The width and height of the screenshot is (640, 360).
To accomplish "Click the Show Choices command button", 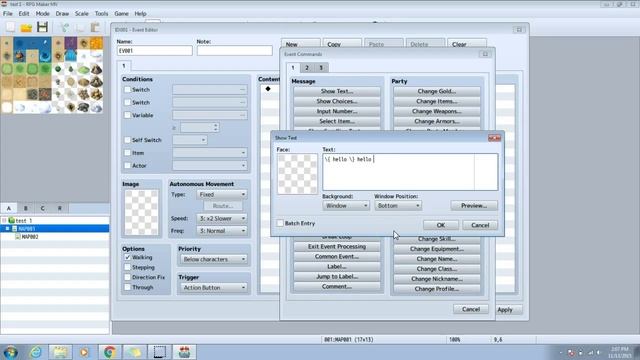I will pos(337,101).
